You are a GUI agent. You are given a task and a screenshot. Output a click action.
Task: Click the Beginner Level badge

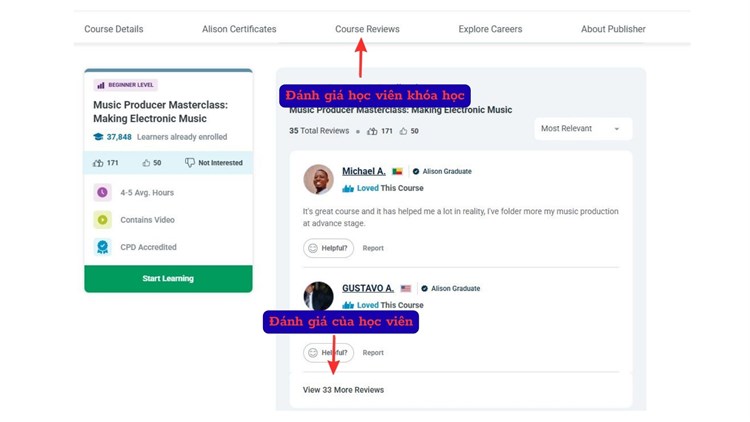[126, 86]
